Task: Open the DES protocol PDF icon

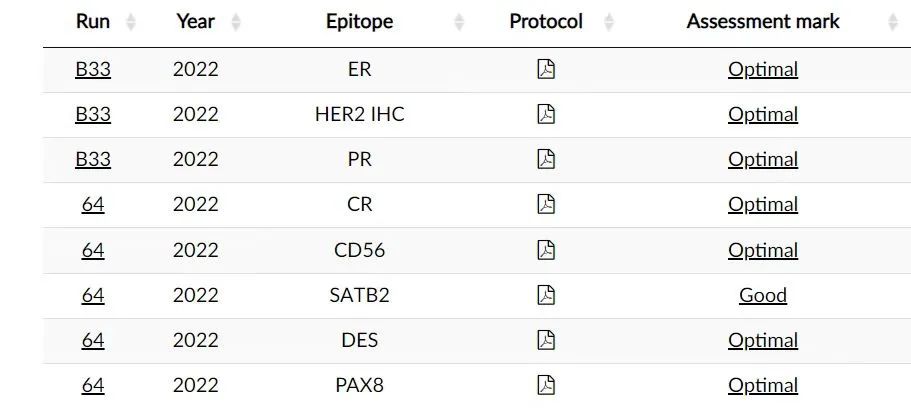Action: point(546,340)
